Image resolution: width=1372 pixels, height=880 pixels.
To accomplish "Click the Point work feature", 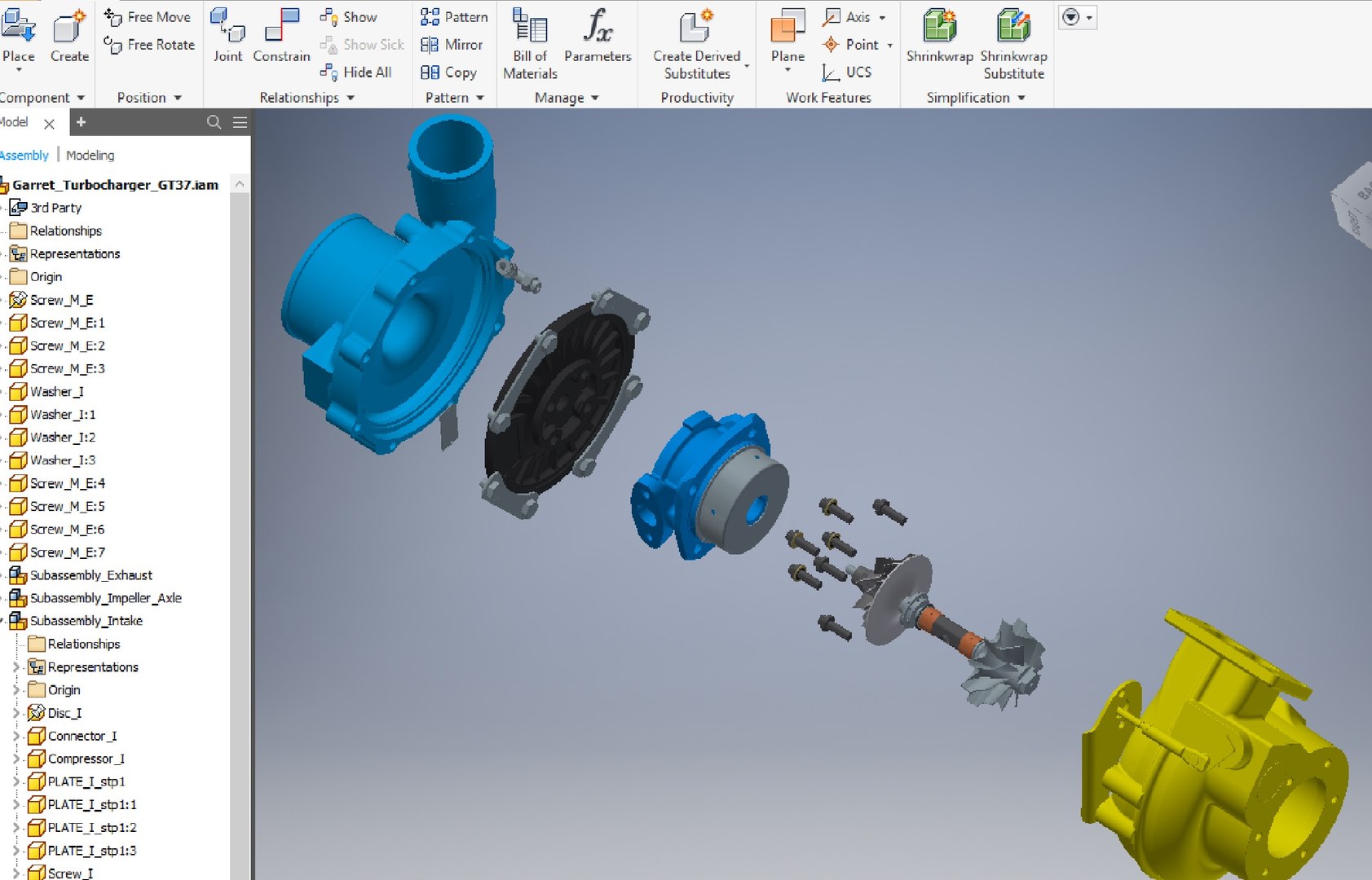I will (x=850, y=44).
